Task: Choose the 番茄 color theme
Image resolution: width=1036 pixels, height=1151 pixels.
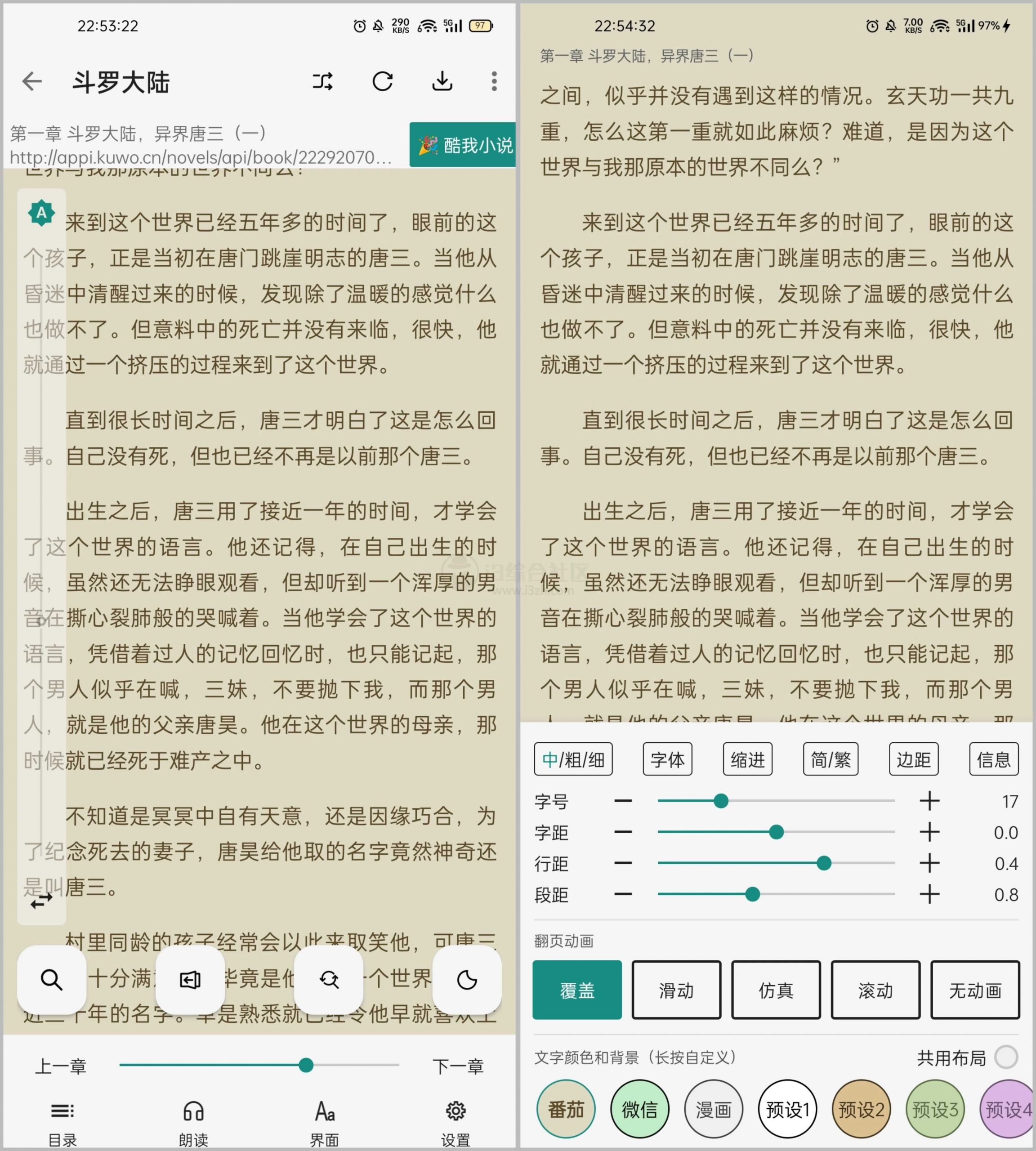Action: pos(566,1109)
